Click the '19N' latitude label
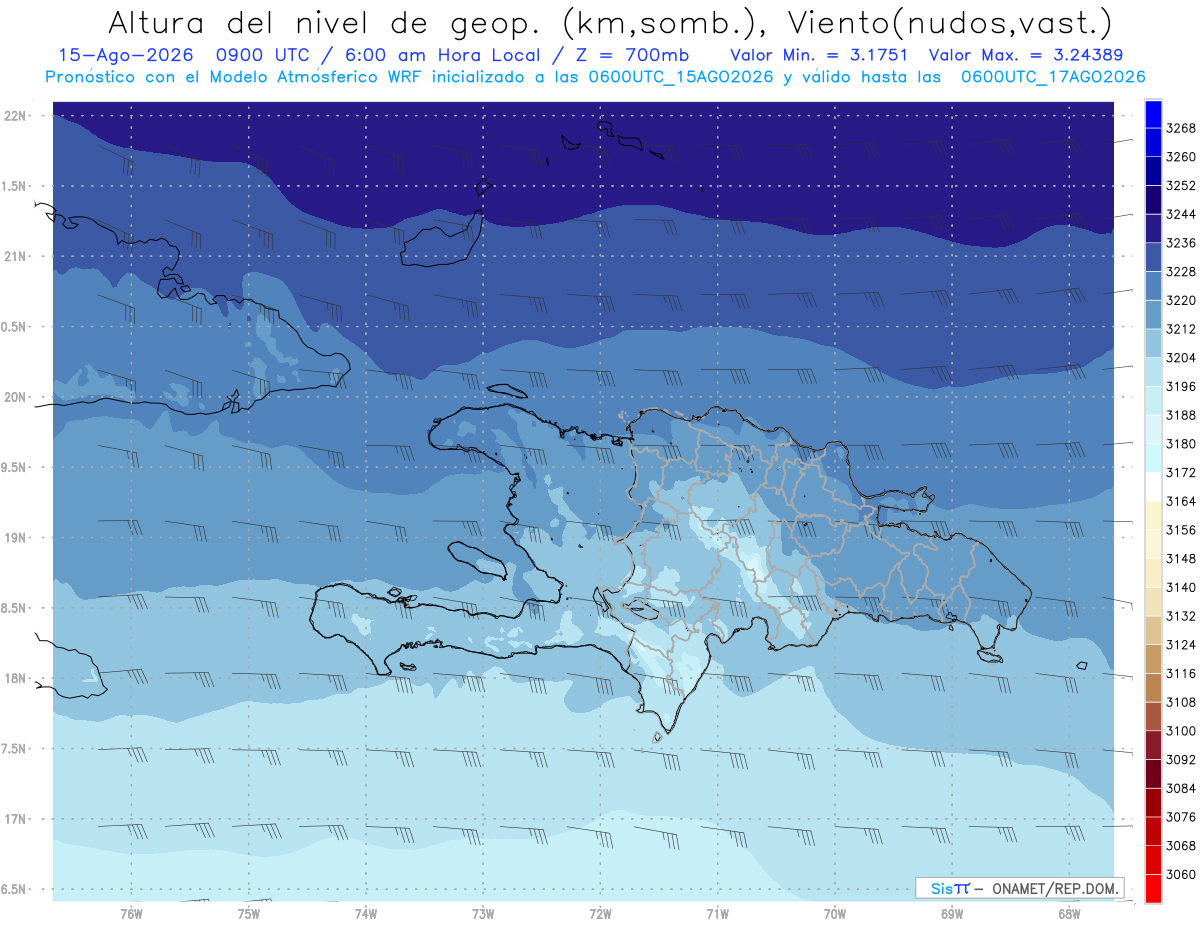The image size is (1200, 927). pos(15,538)
